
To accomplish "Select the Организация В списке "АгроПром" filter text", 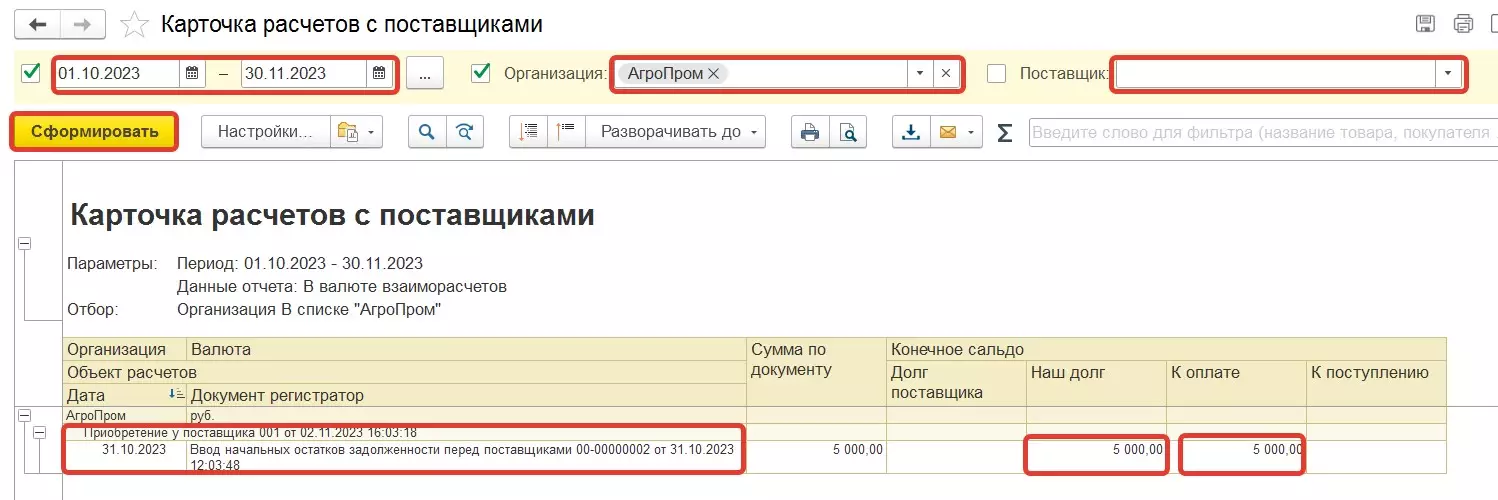I will [x=309, y=309].
